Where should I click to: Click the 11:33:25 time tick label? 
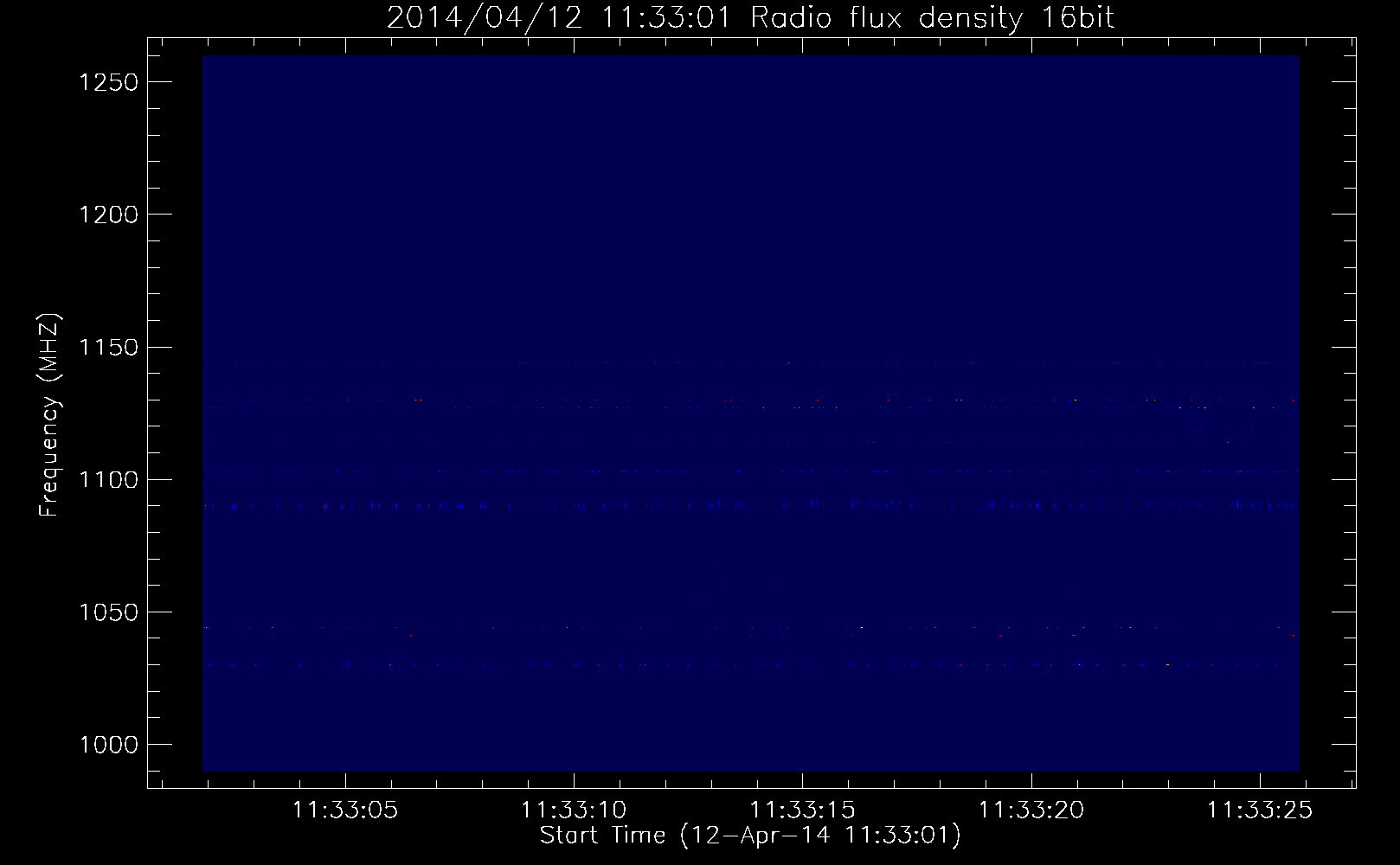pos(1260,811)
